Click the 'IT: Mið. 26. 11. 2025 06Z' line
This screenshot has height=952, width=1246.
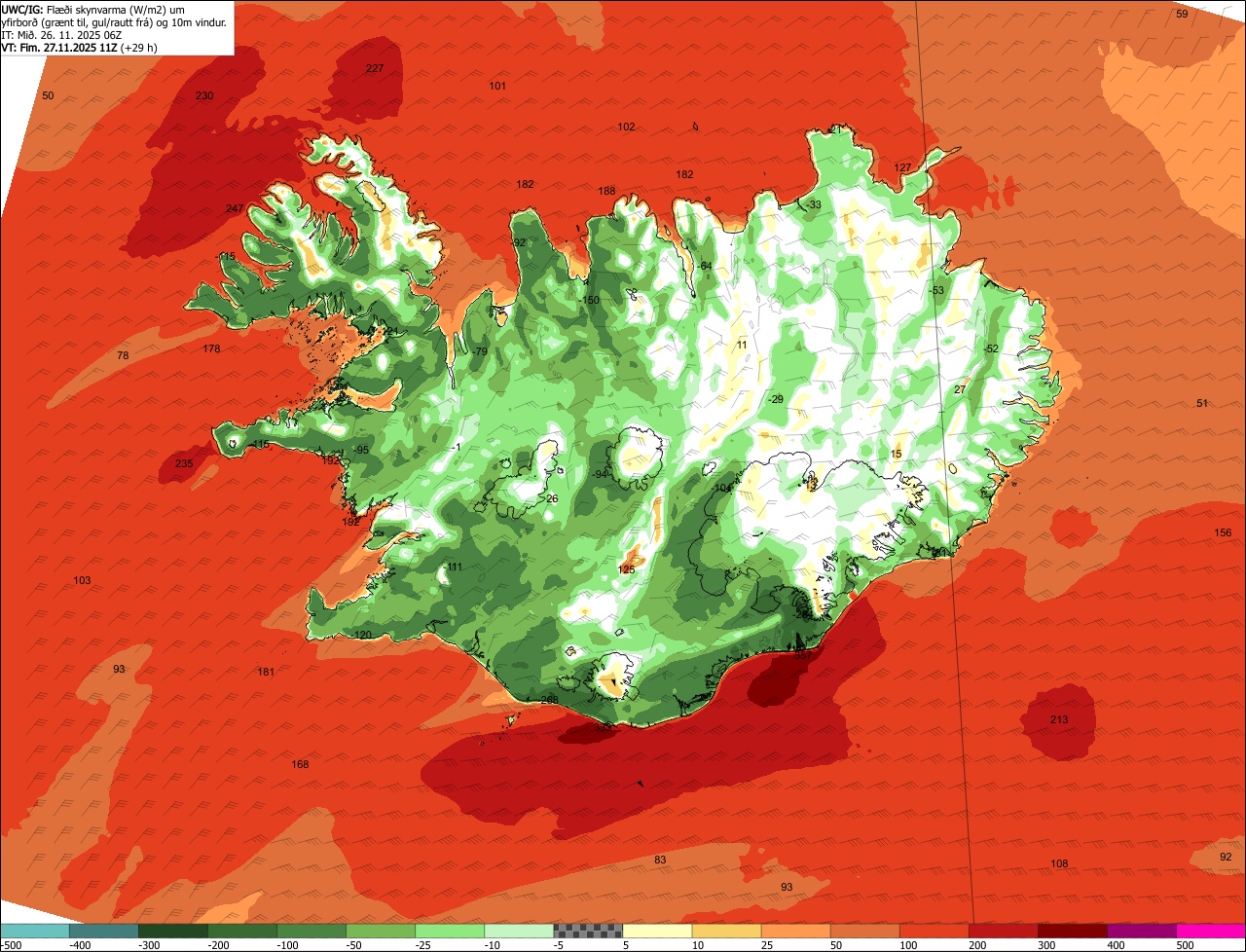(62, 34)
